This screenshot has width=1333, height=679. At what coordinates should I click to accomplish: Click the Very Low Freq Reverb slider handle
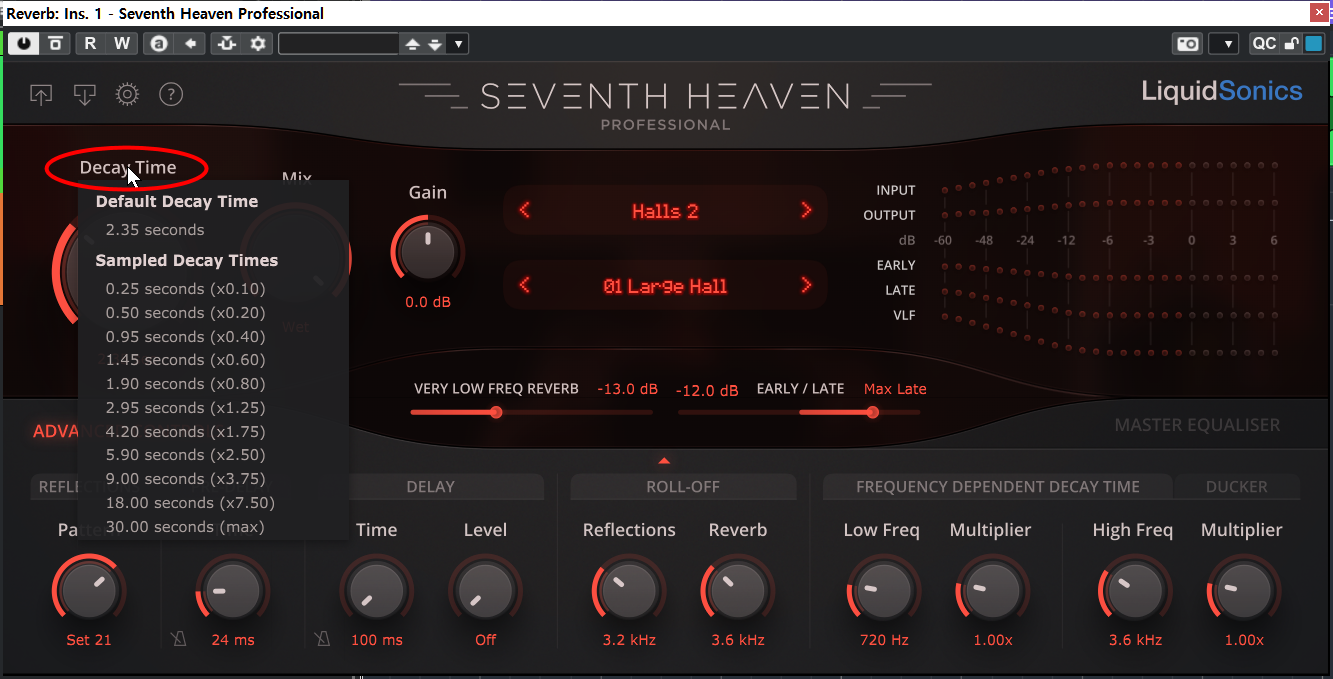(495, 412)
